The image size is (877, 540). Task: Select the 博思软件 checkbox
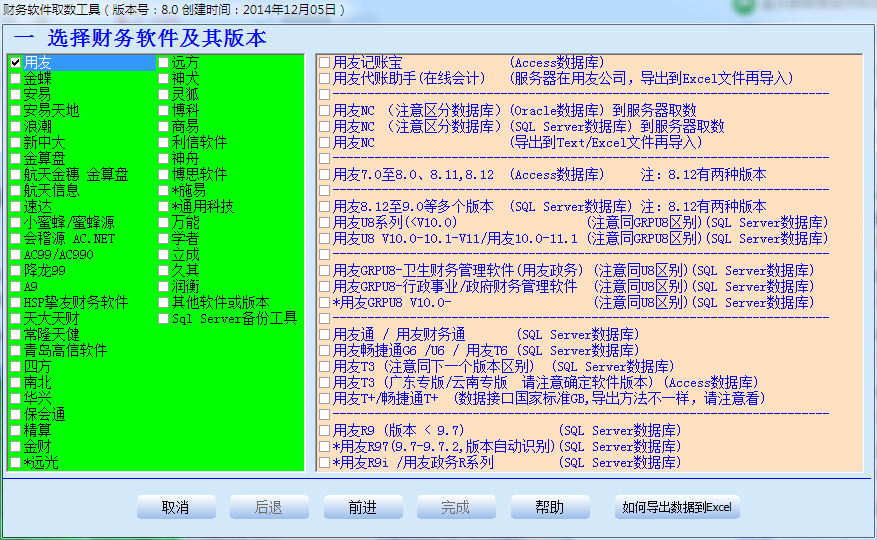pyautogui.click(x=163, y=175)
